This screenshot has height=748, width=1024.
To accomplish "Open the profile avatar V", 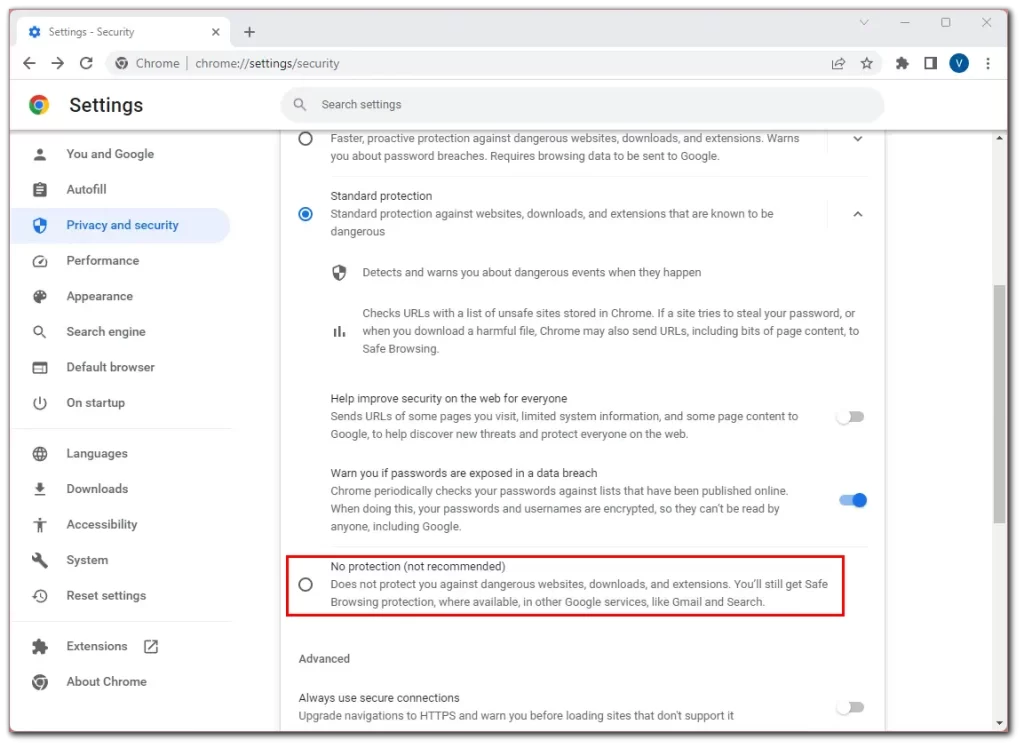I will coord(959,63).
